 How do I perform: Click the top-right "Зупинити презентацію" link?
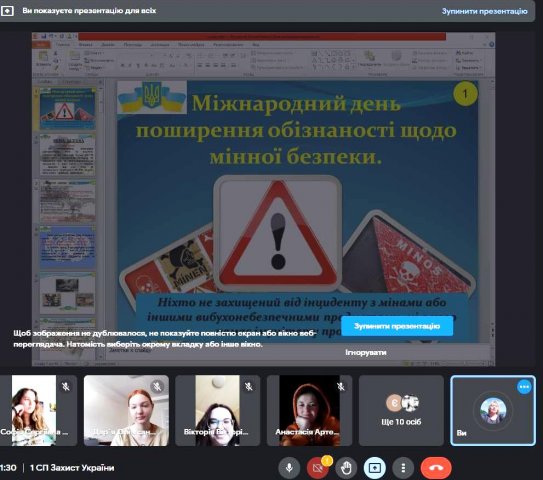coord(484,11)
